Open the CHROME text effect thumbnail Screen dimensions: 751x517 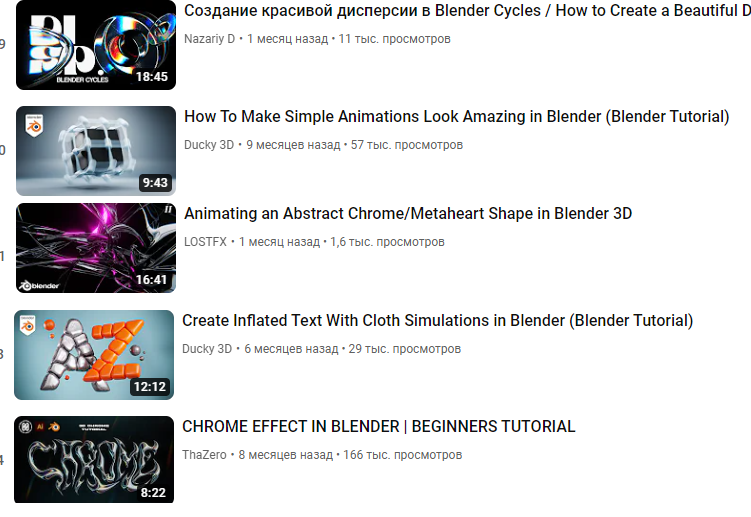[94, 460]
